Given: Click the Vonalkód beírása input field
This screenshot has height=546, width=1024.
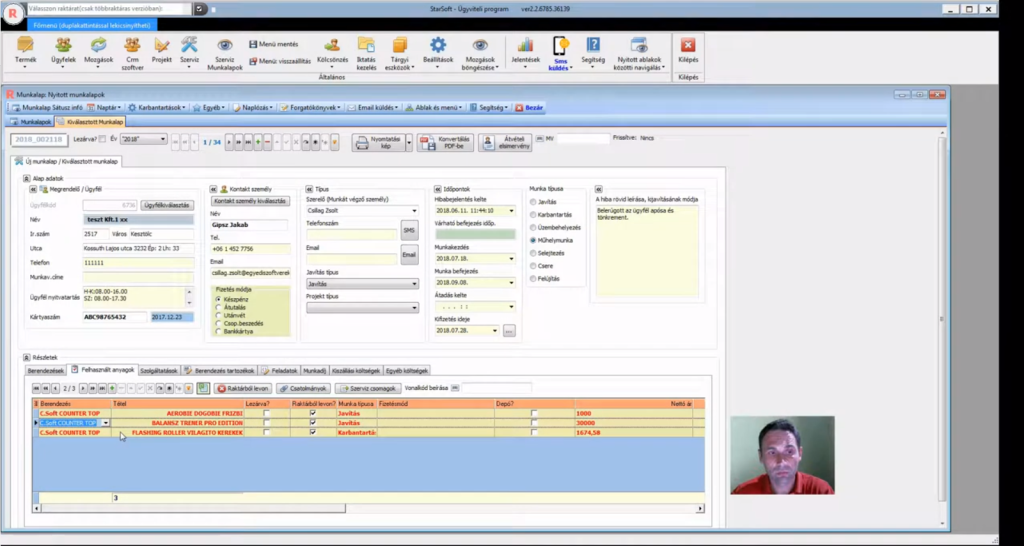Looking at the screenshot, I should click(497, 388).
